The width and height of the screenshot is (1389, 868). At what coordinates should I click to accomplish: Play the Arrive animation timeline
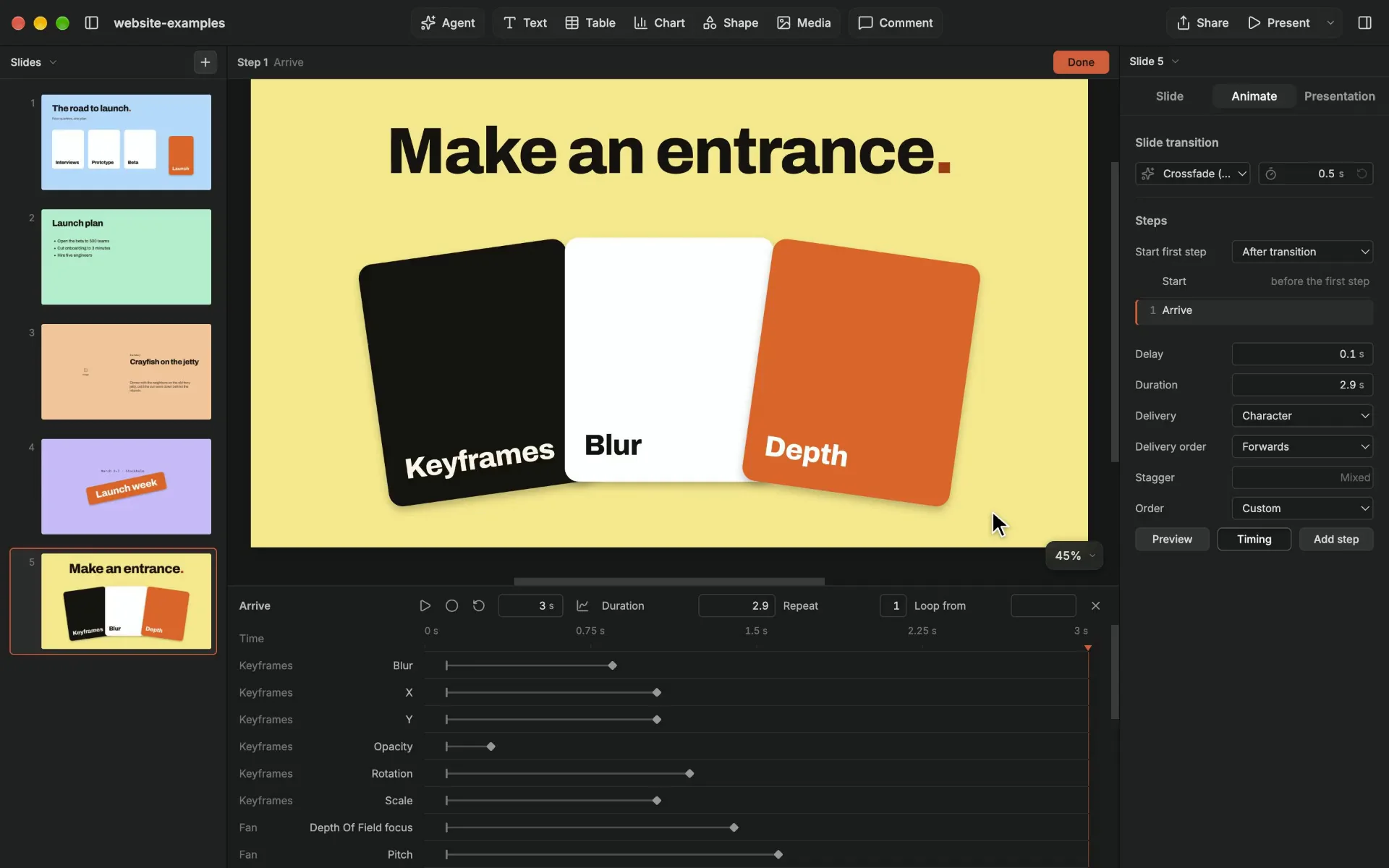[425, 605]
